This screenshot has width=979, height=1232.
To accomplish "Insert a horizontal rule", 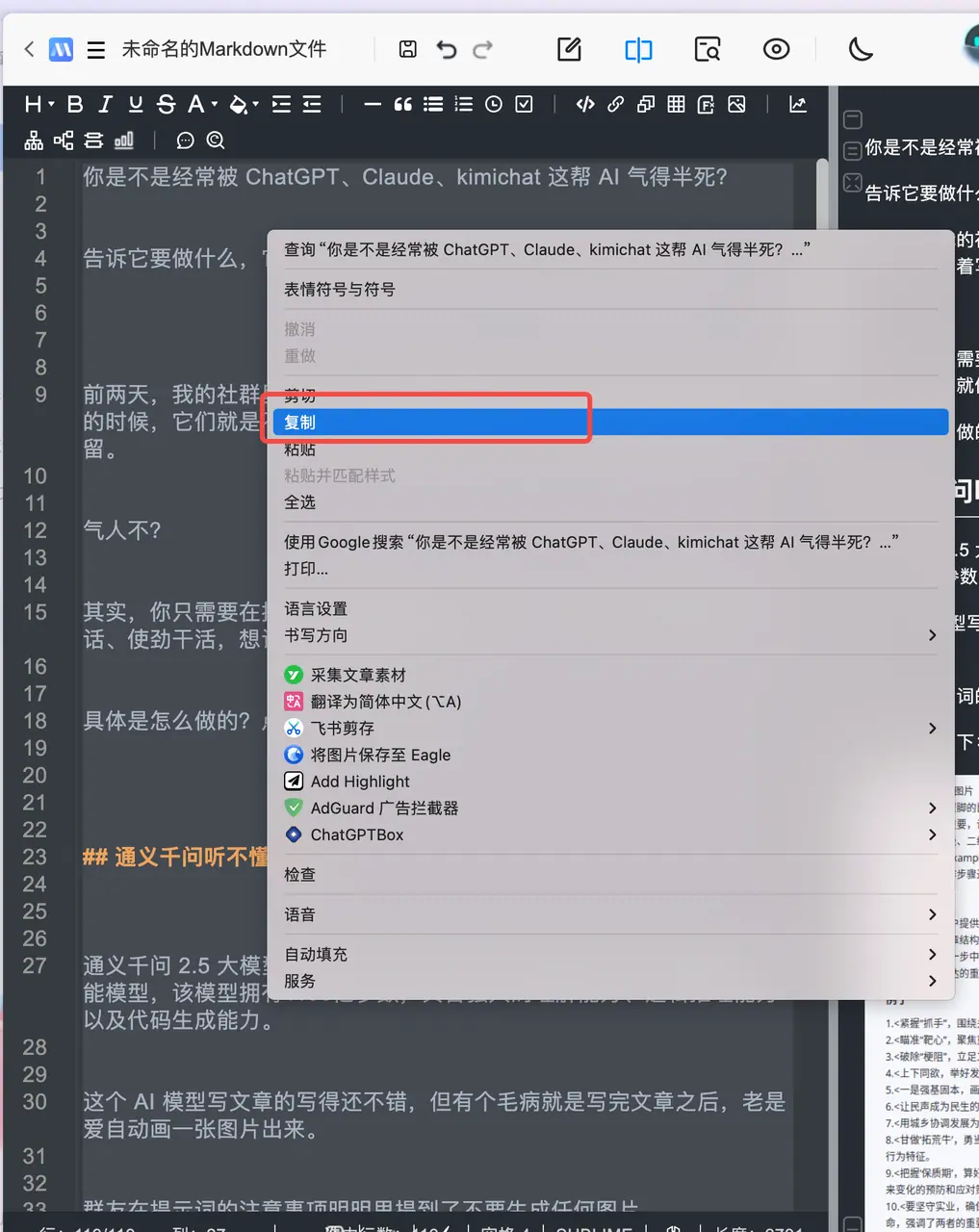I will click(373, 105).
